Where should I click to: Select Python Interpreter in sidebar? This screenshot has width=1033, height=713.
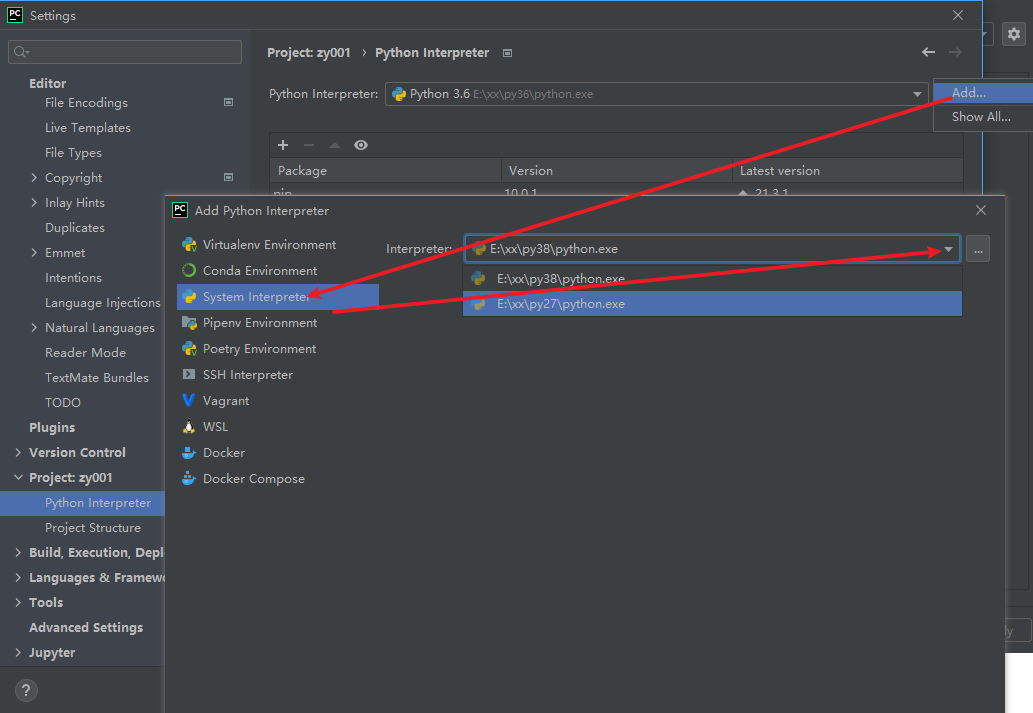tap(82, 503)
